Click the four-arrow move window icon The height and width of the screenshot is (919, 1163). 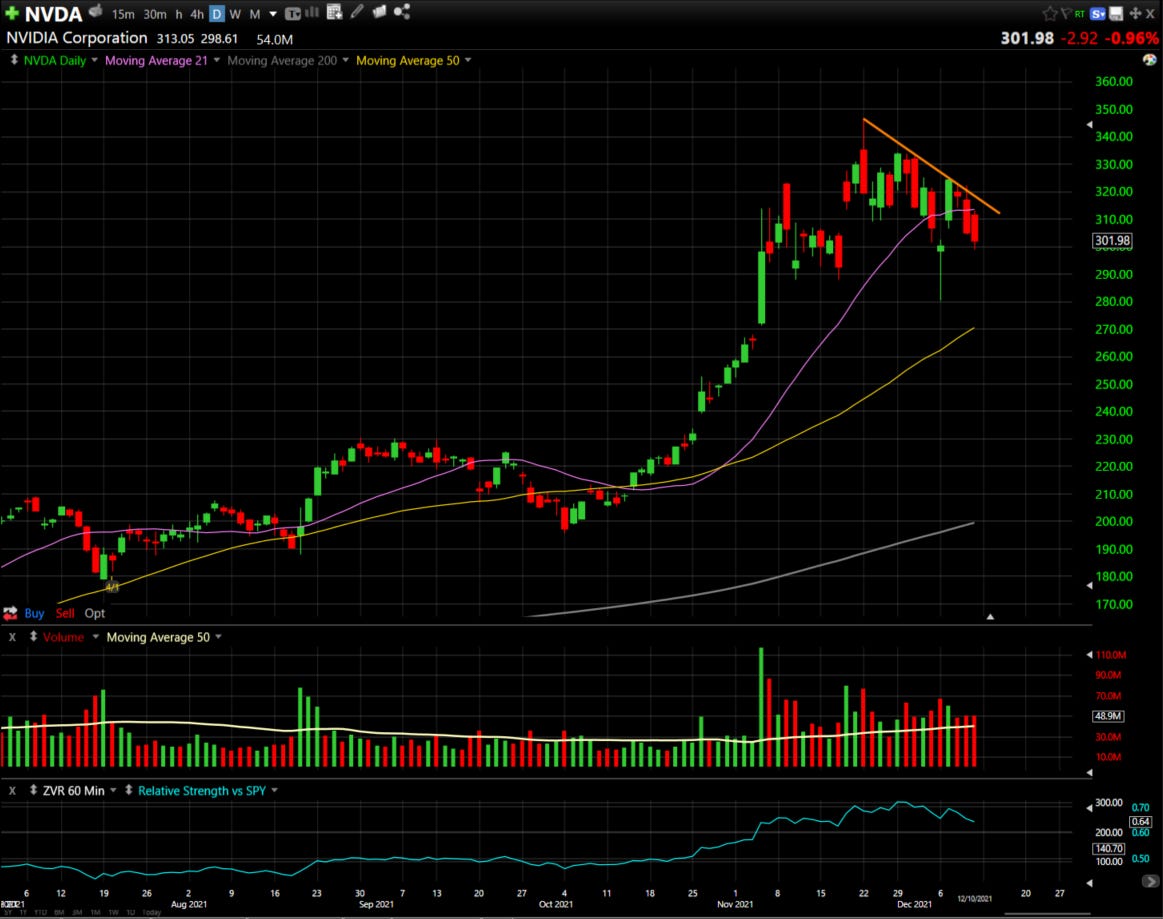coord(1136,13)
